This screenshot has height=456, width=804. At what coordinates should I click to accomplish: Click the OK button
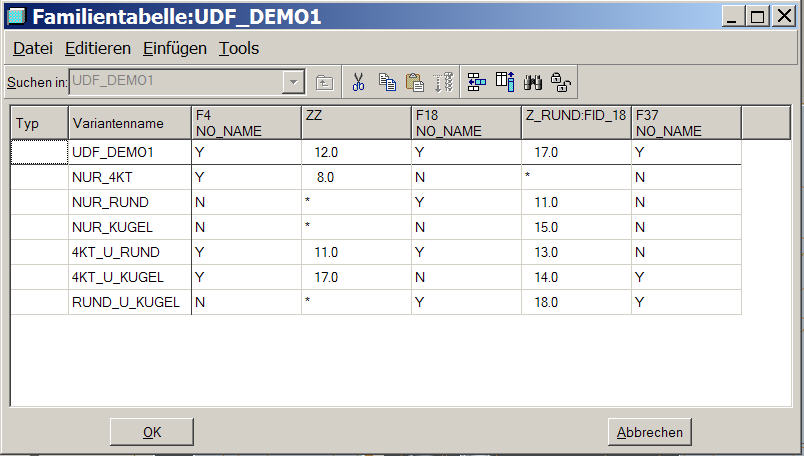(x=152, y=432)
